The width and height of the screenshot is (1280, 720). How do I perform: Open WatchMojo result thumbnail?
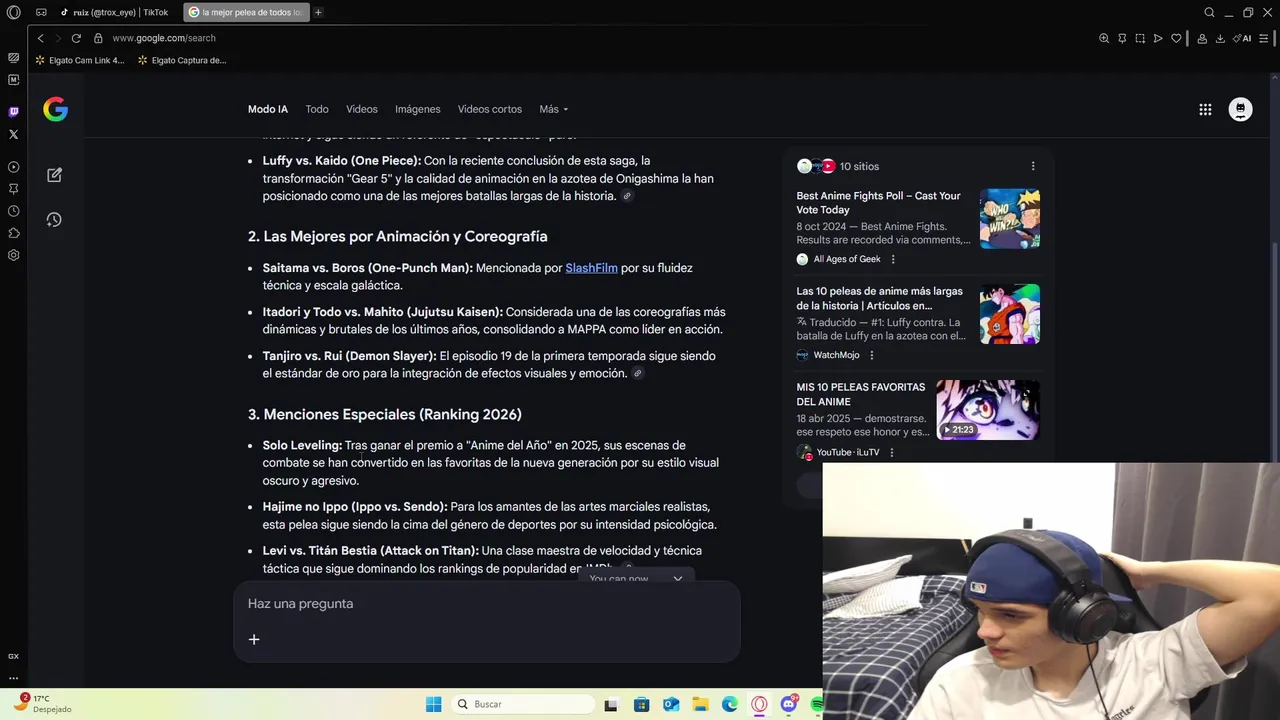tap(1009, 314)
